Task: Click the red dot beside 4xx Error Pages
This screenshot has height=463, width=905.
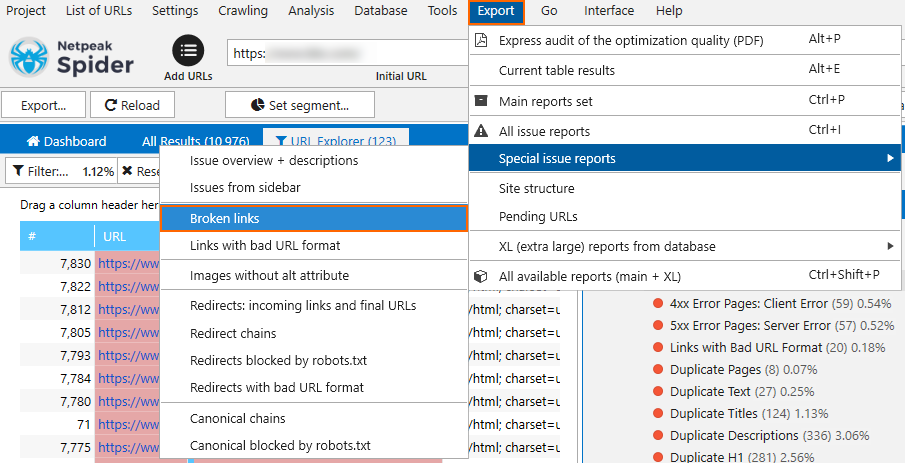Action: click(x=657, y=304)
